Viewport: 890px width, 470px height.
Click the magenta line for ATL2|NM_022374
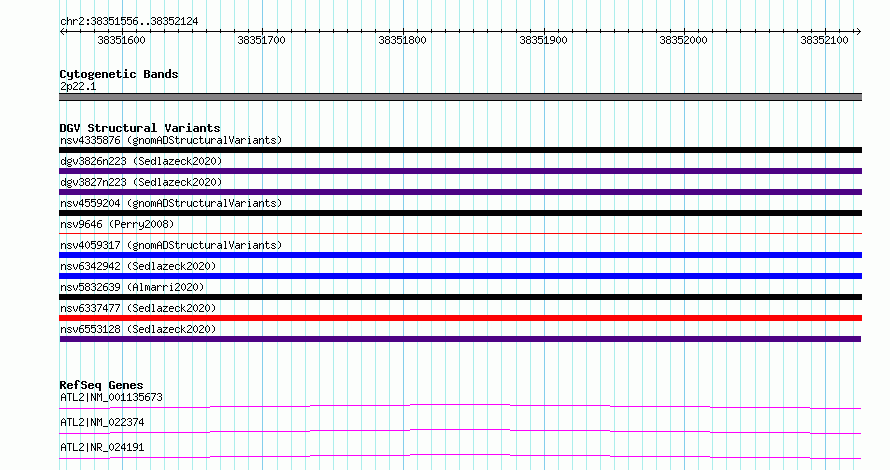pos(460,431)
